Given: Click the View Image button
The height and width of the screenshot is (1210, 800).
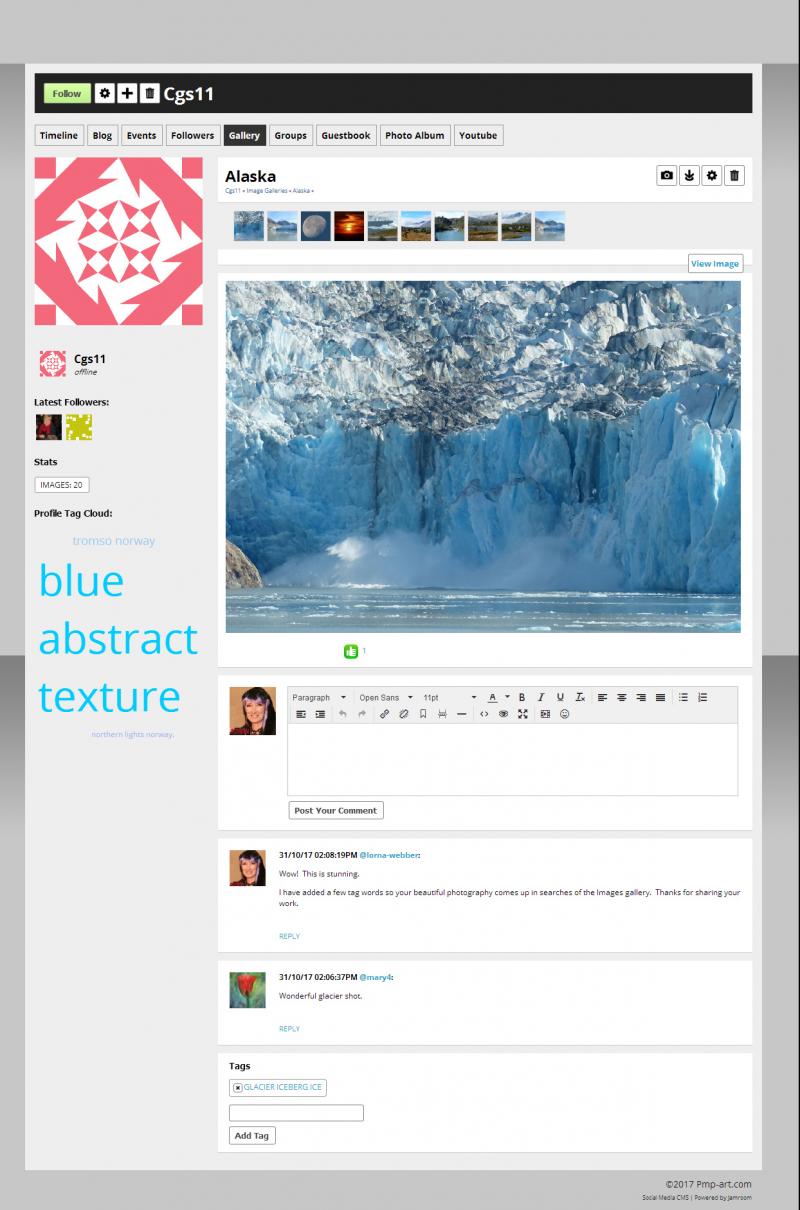Looking at the screenshot, I should (715, 264).
